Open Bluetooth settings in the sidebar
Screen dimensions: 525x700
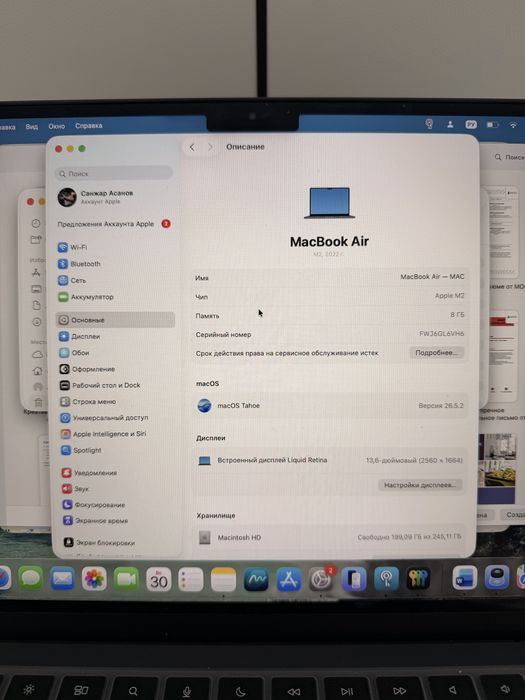79,264
